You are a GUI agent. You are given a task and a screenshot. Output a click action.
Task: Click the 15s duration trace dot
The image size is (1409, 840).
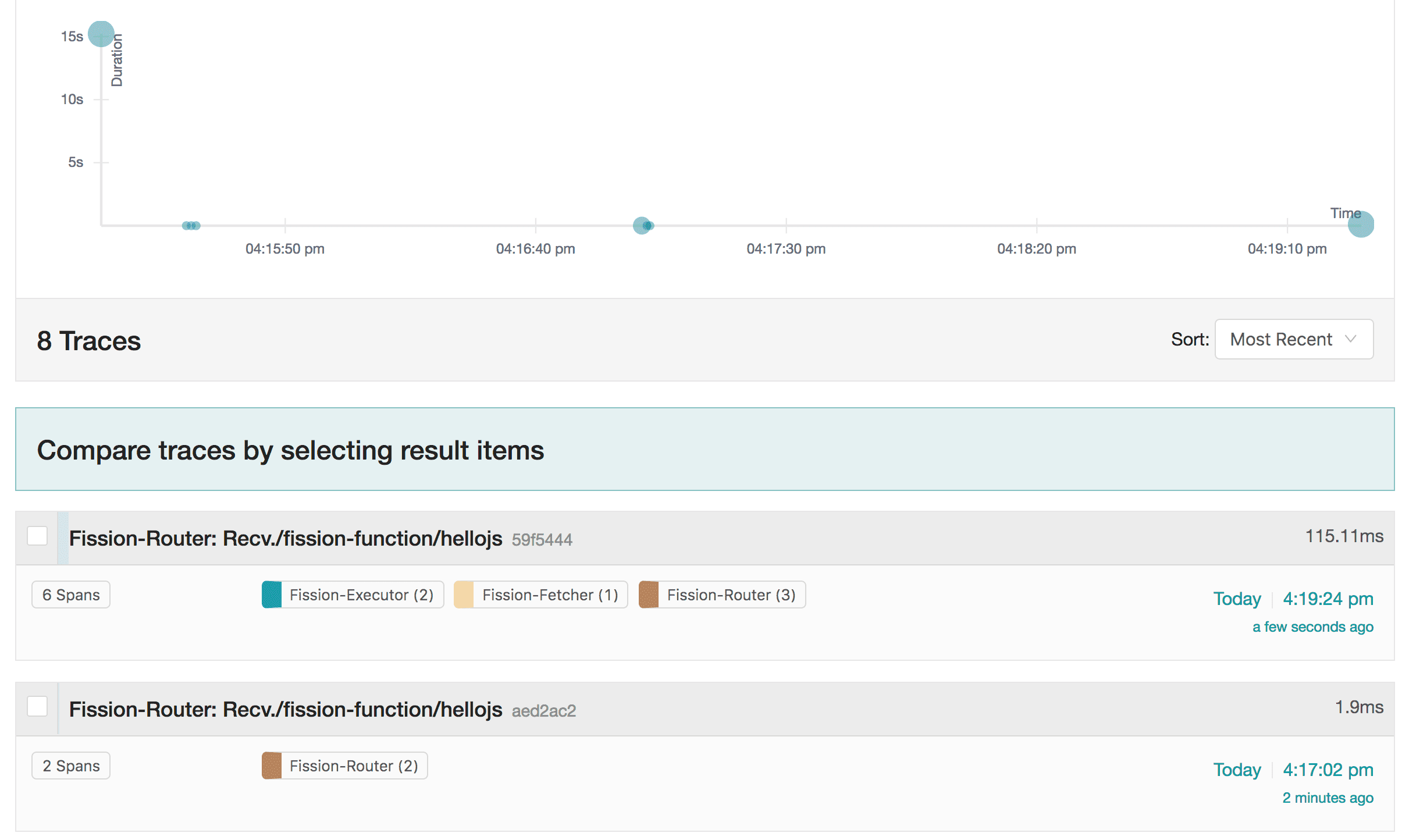click(x=101, y=34)
